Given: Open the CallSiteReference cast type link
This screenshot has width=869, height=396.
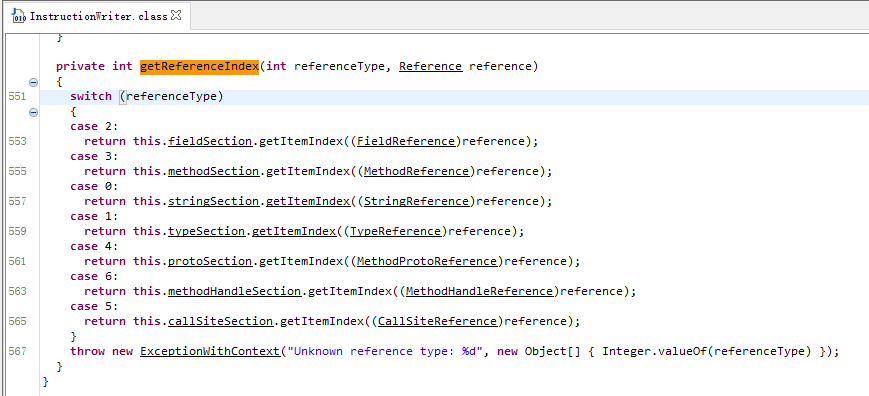Looking at the screenshot, I should tap(437, 321).
